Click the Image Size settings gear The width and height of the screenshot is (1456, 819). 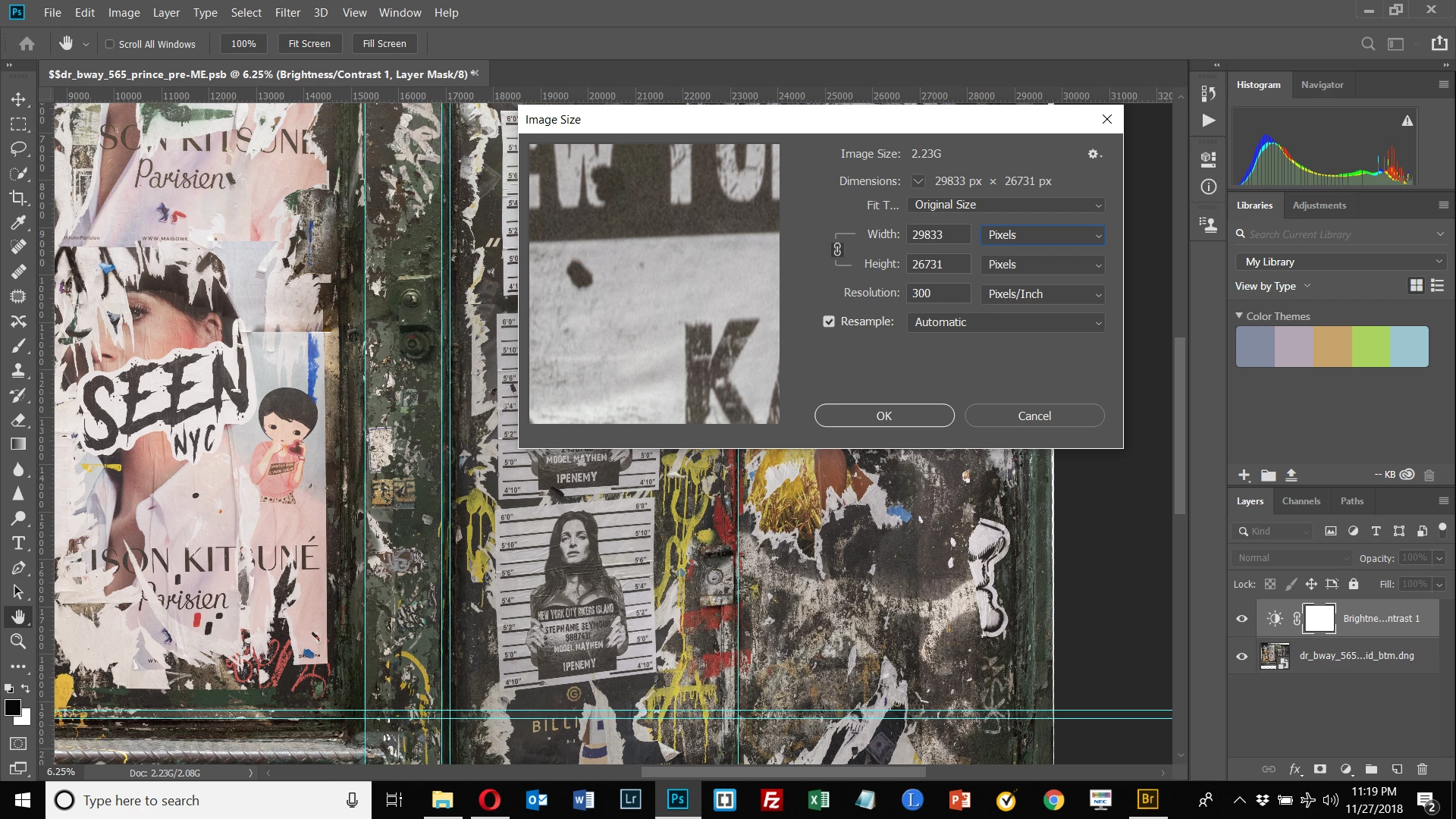coord(1094,154)
